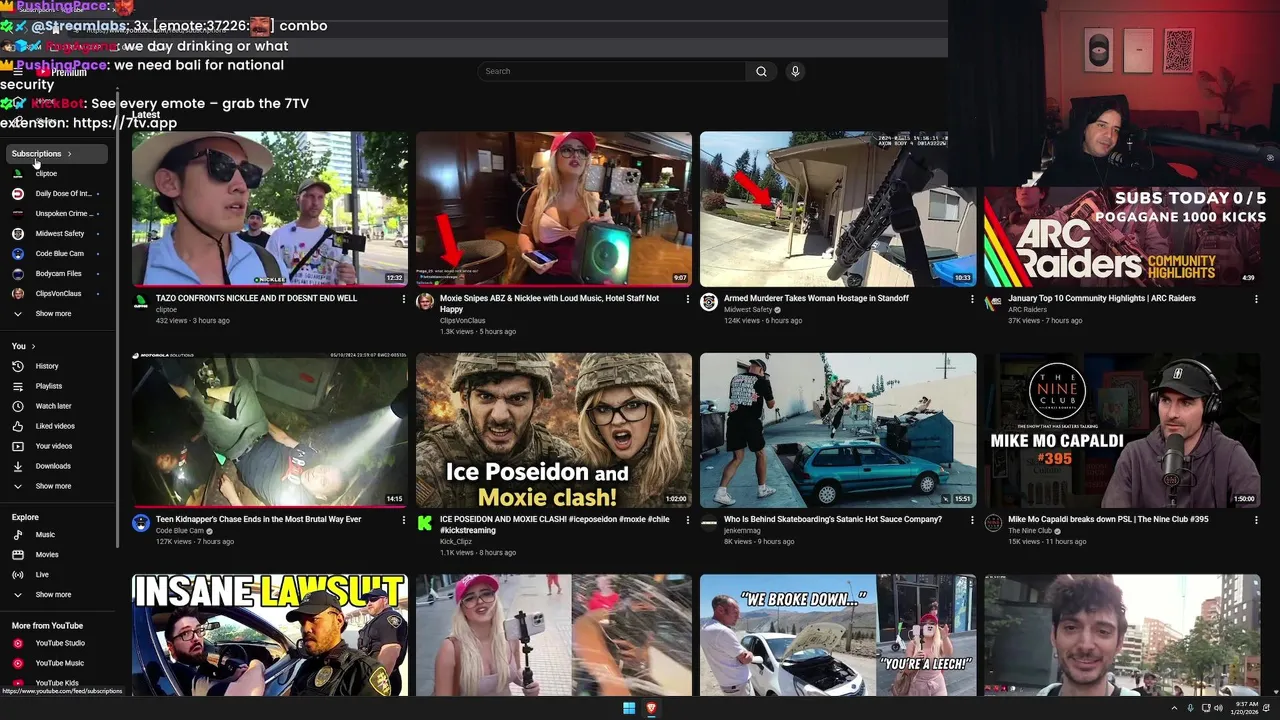Open Windows Start button
1280x720 pixels.
pos(629,708)
